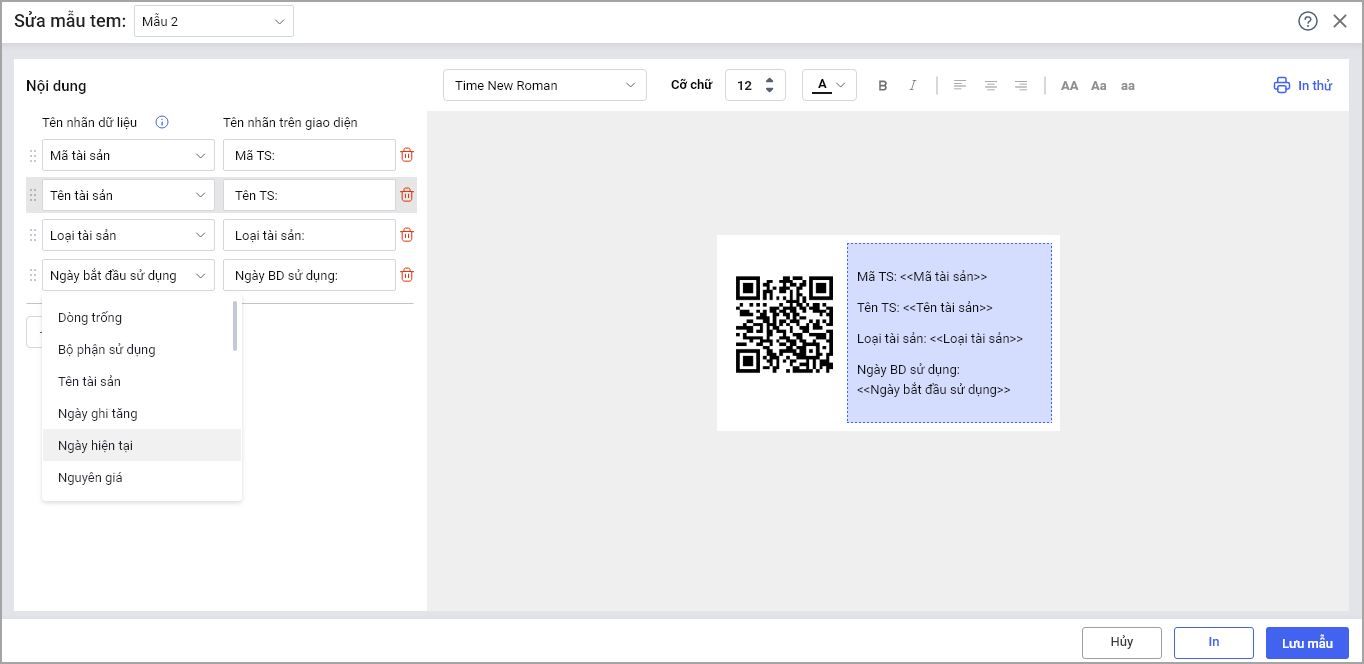1364x664 pixels.
Task: Click the Tên TS: label input field
Action: click(x=309, y=195)
